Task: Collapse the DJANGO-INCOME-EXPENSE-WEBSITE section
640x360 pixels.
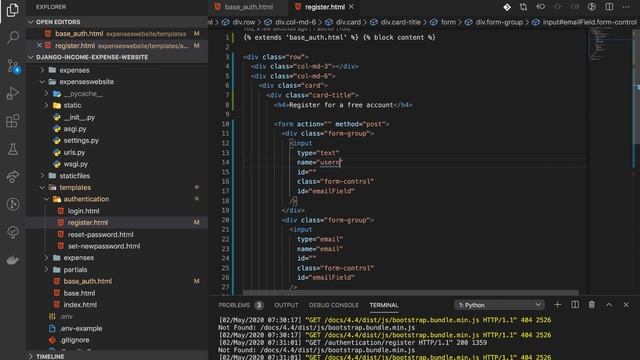Action: point(31,57)
